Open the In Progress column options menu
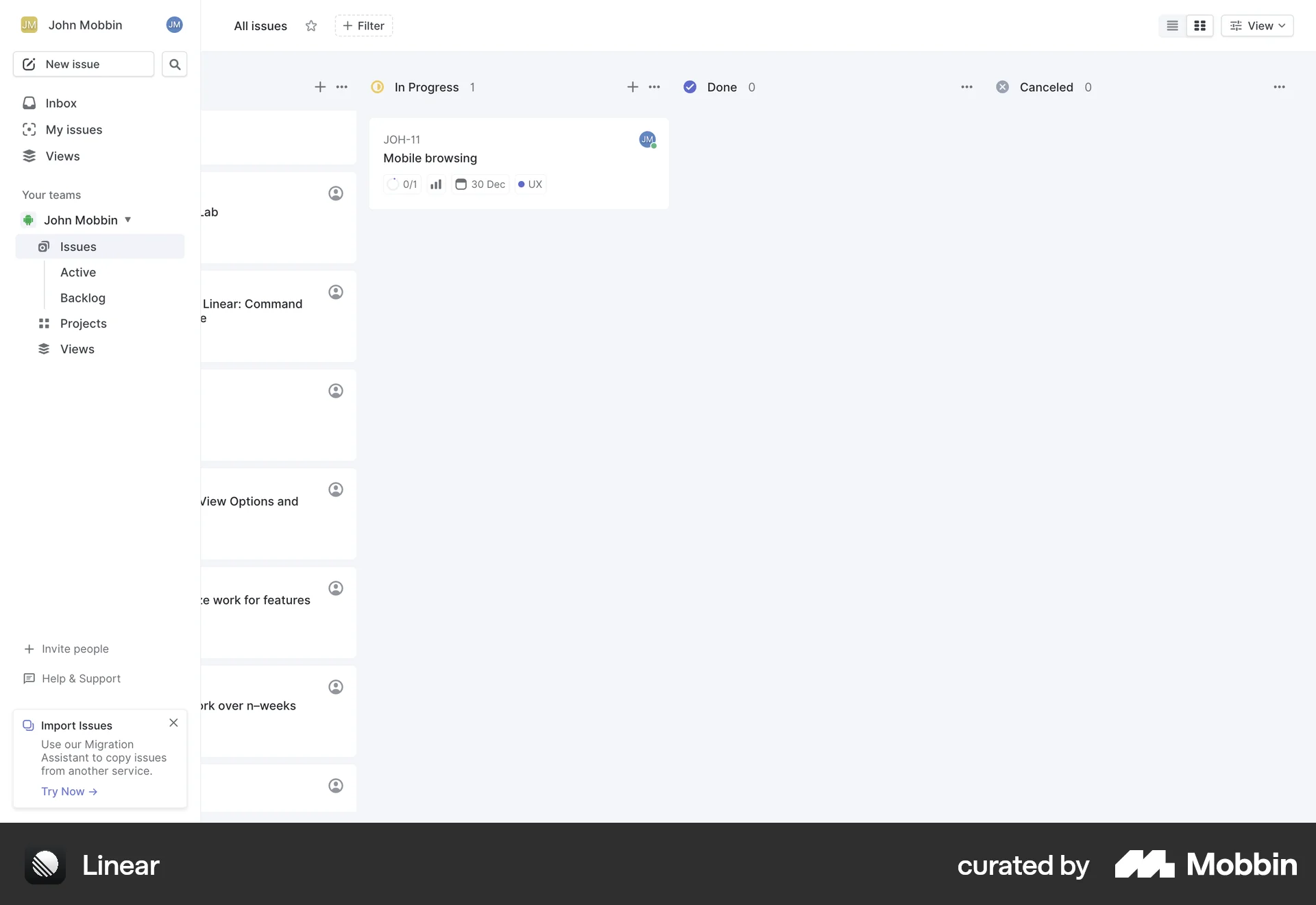Screen dimensions: 1316x905 [x=655, y=86]
